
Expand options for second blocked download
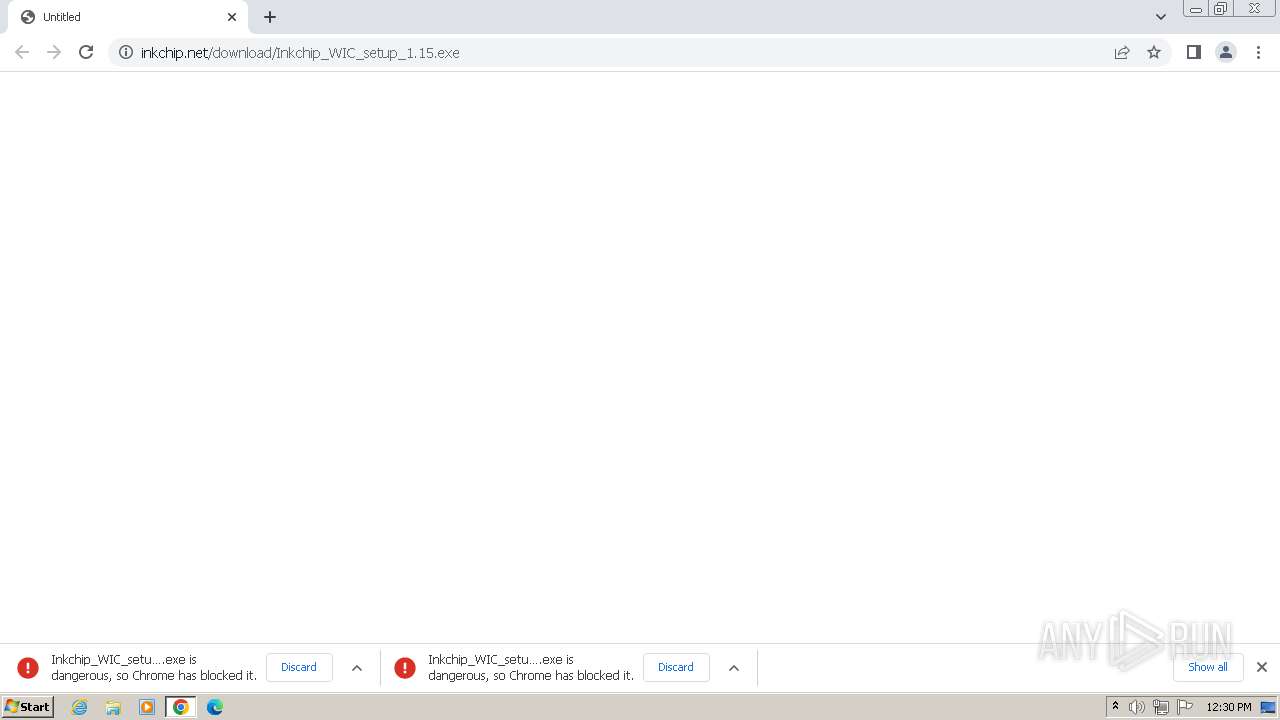[x=734, y=667]
